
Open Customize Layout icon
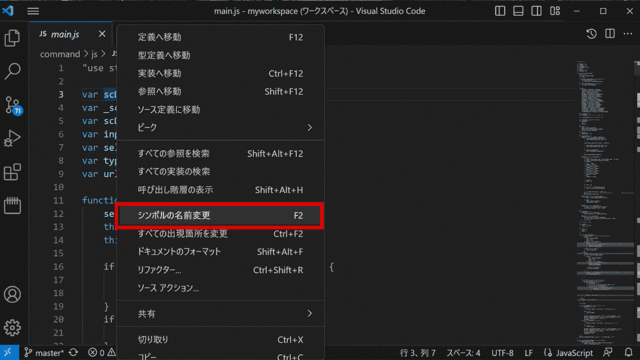(555, 11)
